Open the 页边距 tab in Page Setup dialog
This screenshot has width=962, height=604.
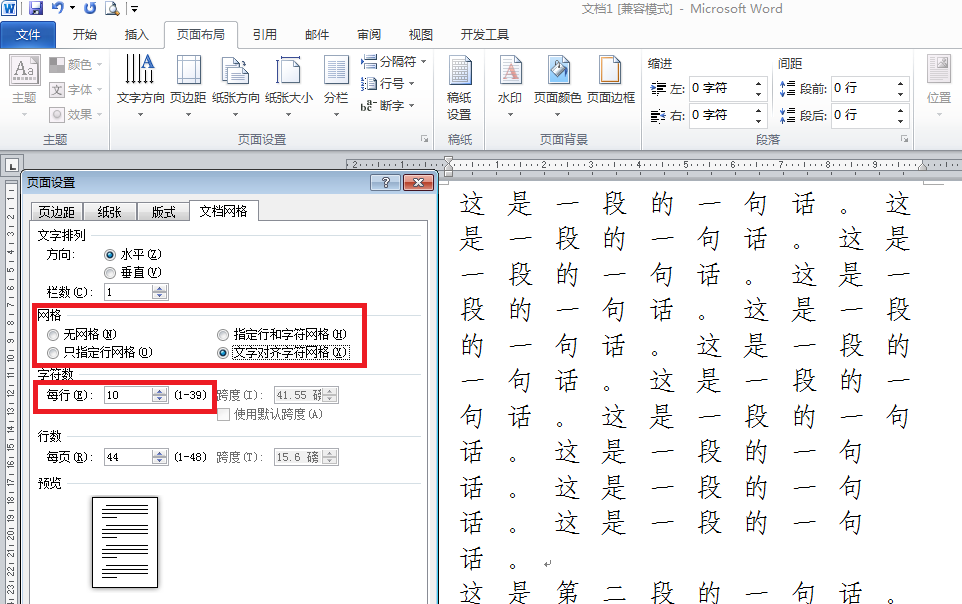56,212
